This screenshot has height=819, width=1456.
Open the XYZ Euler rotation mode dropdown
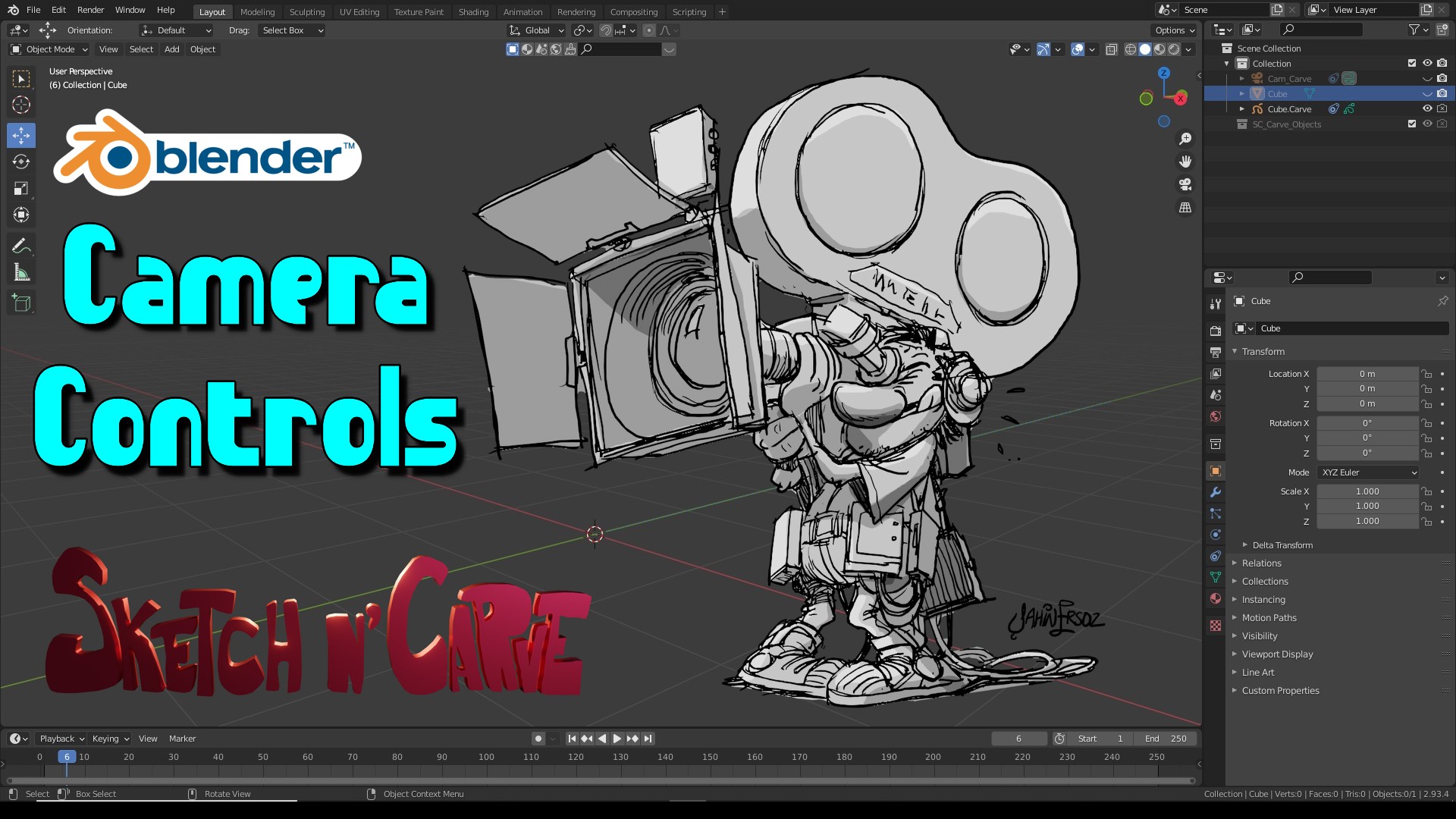click(x=1367, y=472)
